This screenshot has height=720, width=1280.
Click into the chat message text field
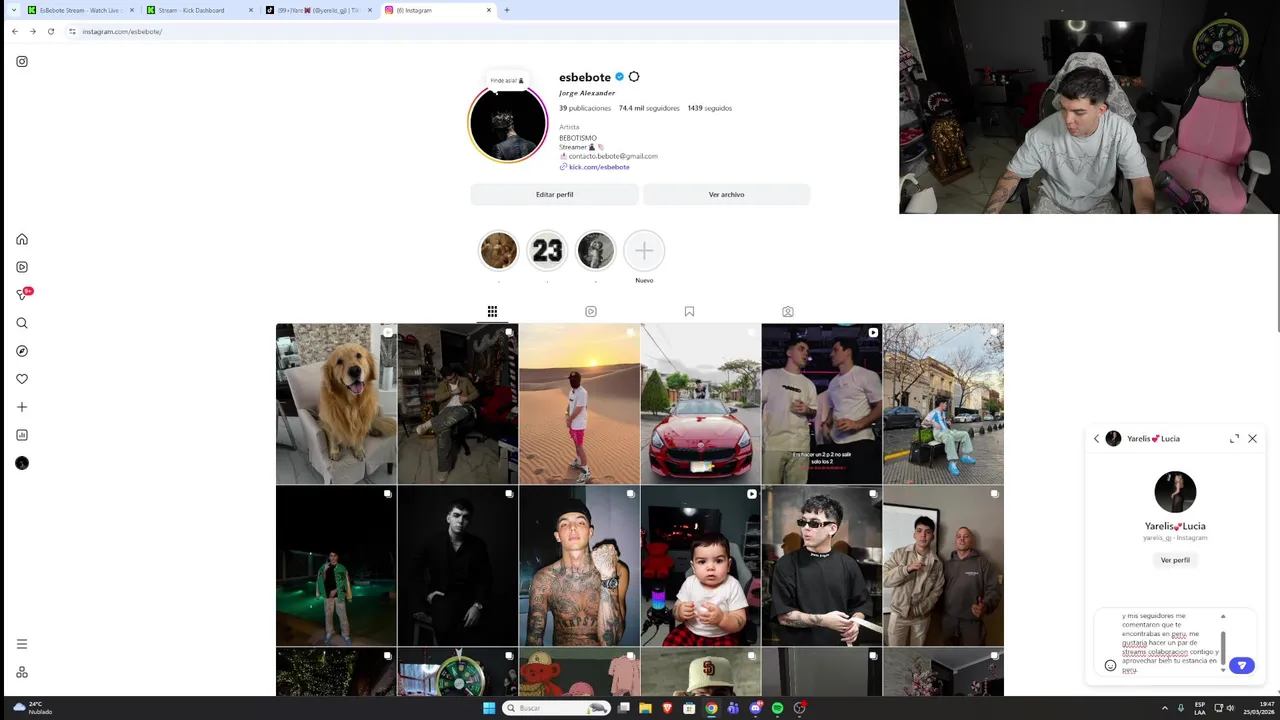1170,644
